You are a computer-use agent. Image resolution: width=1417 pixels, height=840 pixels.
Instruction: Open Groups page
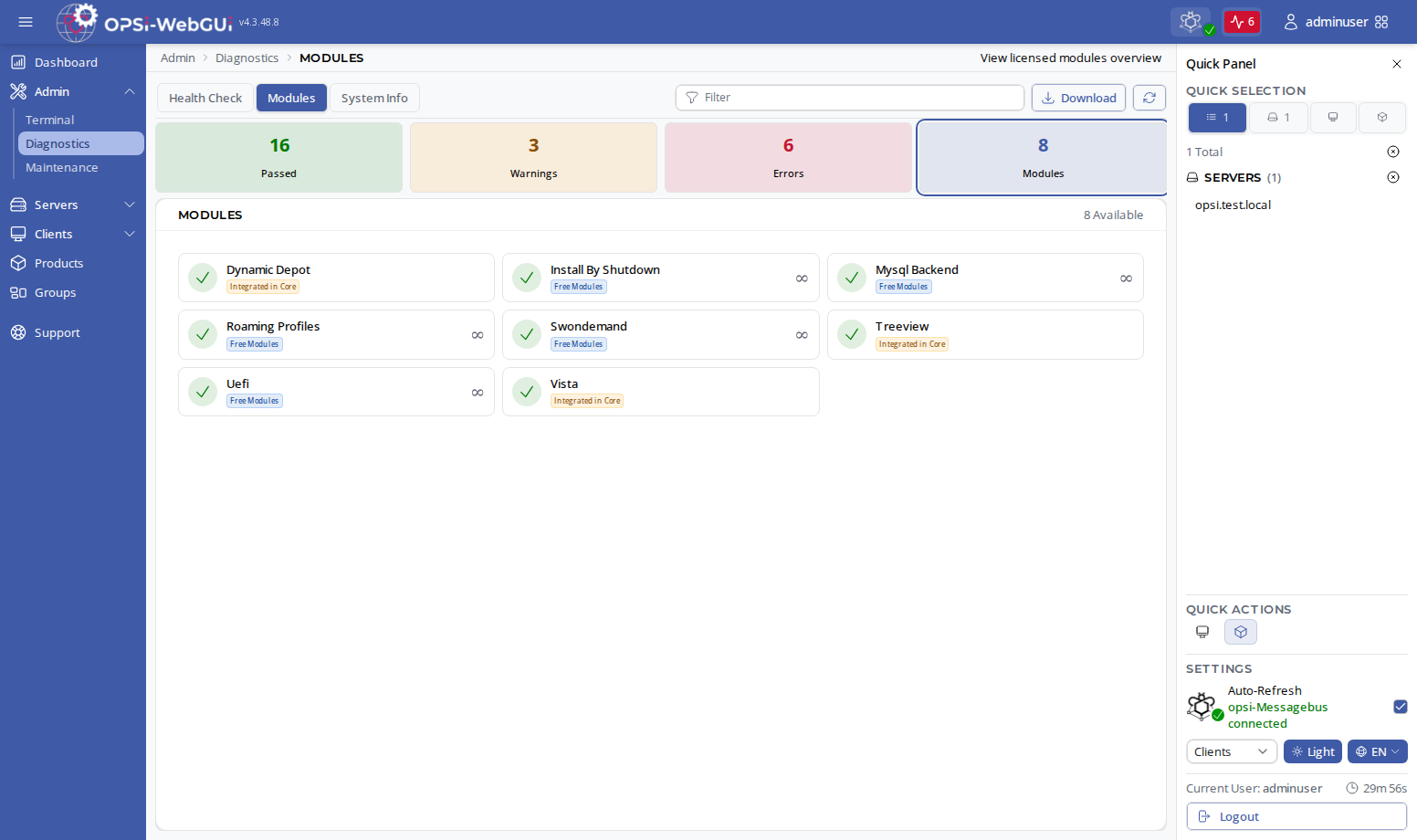pyautogui.click(x=73, y=292)
